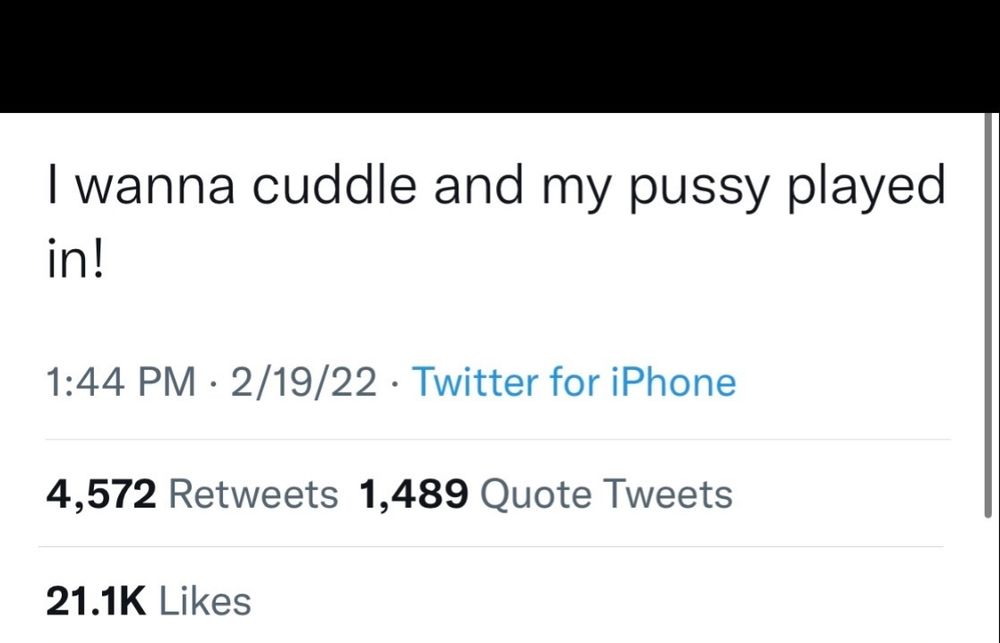1000x643 pixels.
Task: Click the 1:44 PM timestamp
Action: pyautogui.click(x=121, y=381)
